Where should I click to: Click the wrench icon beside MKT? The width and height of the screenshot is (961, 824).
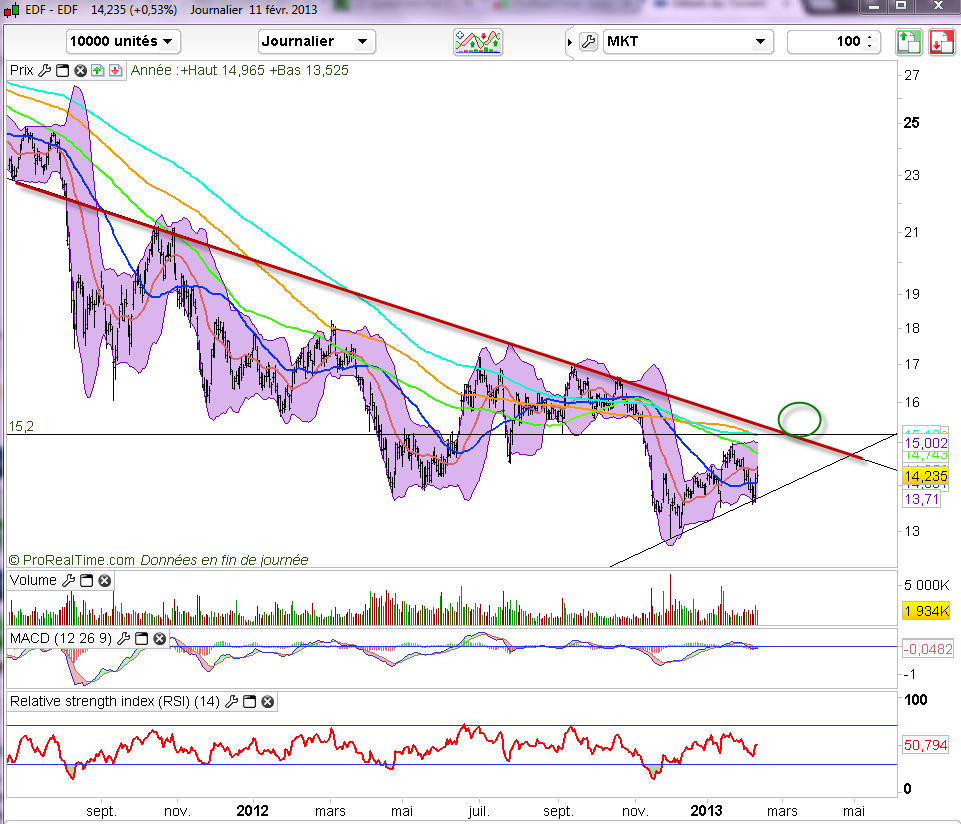(x=588, y=42)
